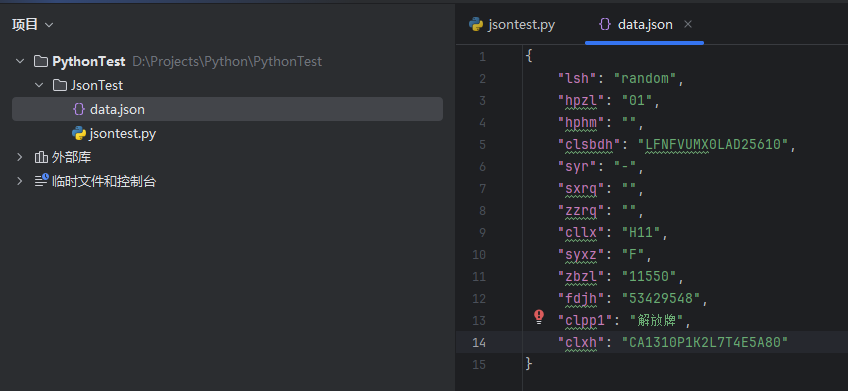This screenshot has width=848, height=391.
Task: Click the scratches and consoles icon
Action: click(x=42, y=181)
